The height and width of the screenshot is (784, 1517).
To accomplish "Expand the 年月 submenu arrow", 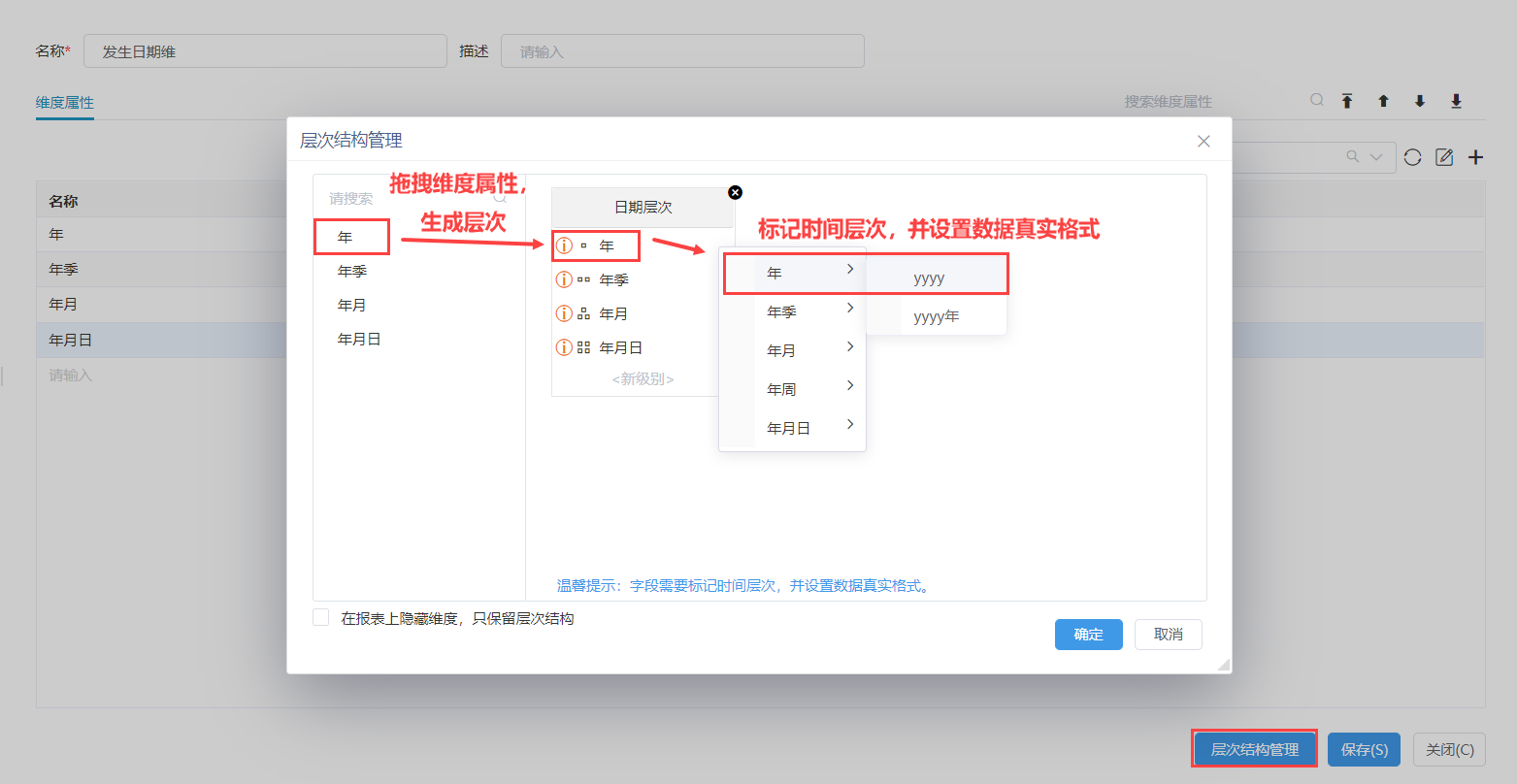I will click(x=850, y=346).
